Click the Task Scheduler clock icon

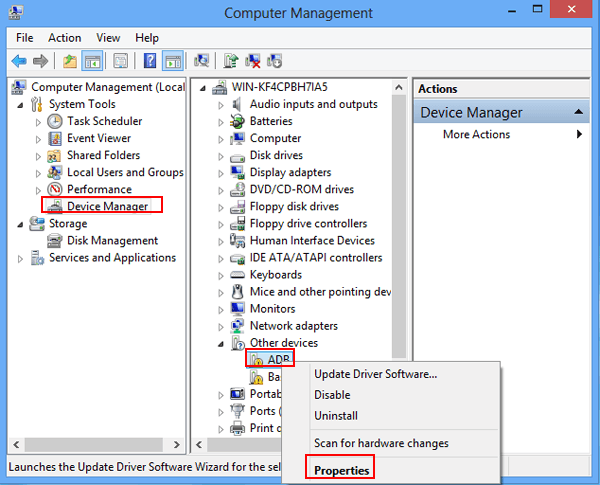pyautogui.click(x=55, y=121)
